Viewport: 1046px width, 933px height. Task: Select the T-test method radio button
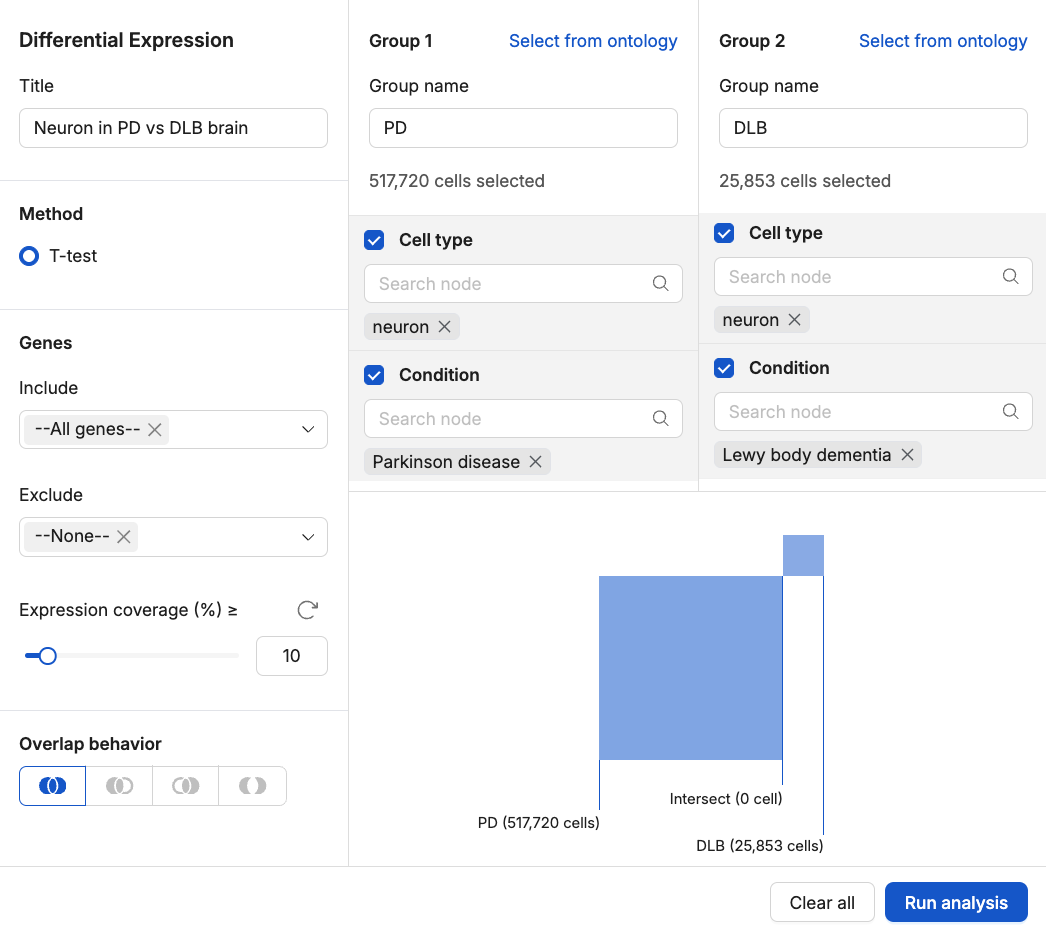[x=30, y=256]
